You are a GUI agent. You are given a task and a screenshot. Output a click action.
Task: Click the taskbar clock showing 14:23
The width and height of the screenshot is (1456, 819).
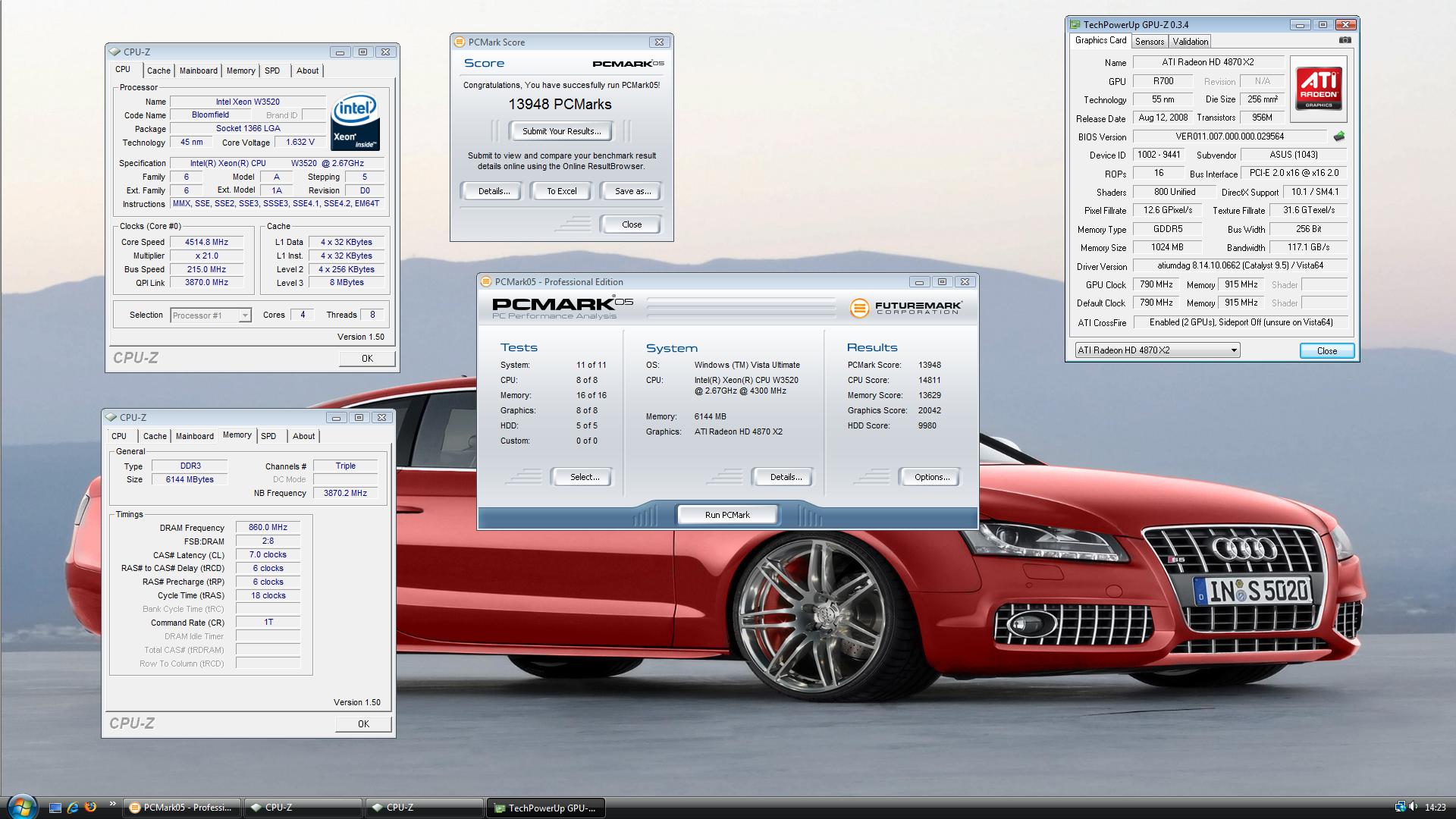[x=1435, y=808]
